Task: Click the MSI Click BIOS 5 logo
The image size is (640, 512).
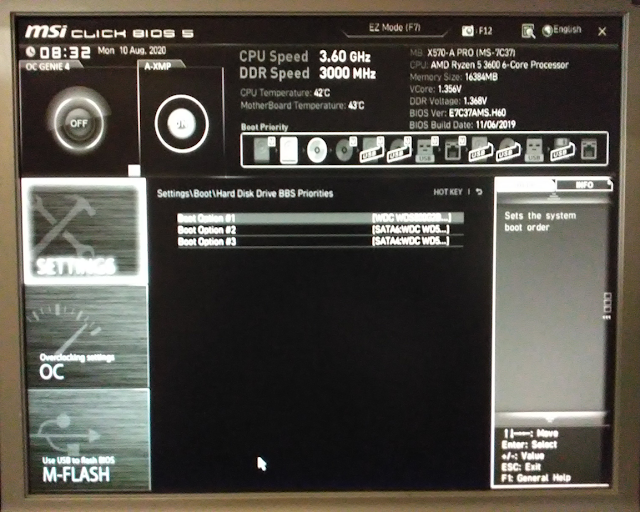Action: 109,32
